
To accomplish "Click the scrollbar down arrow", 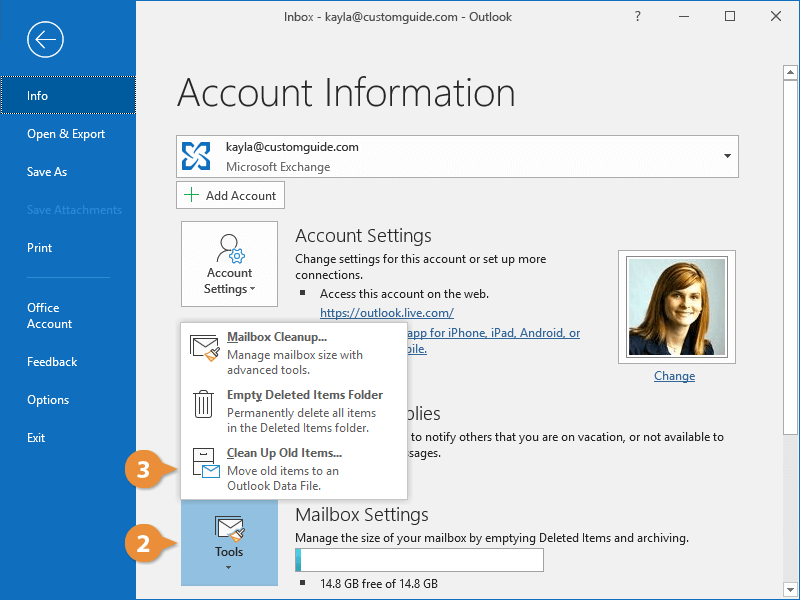I will 790,588.
